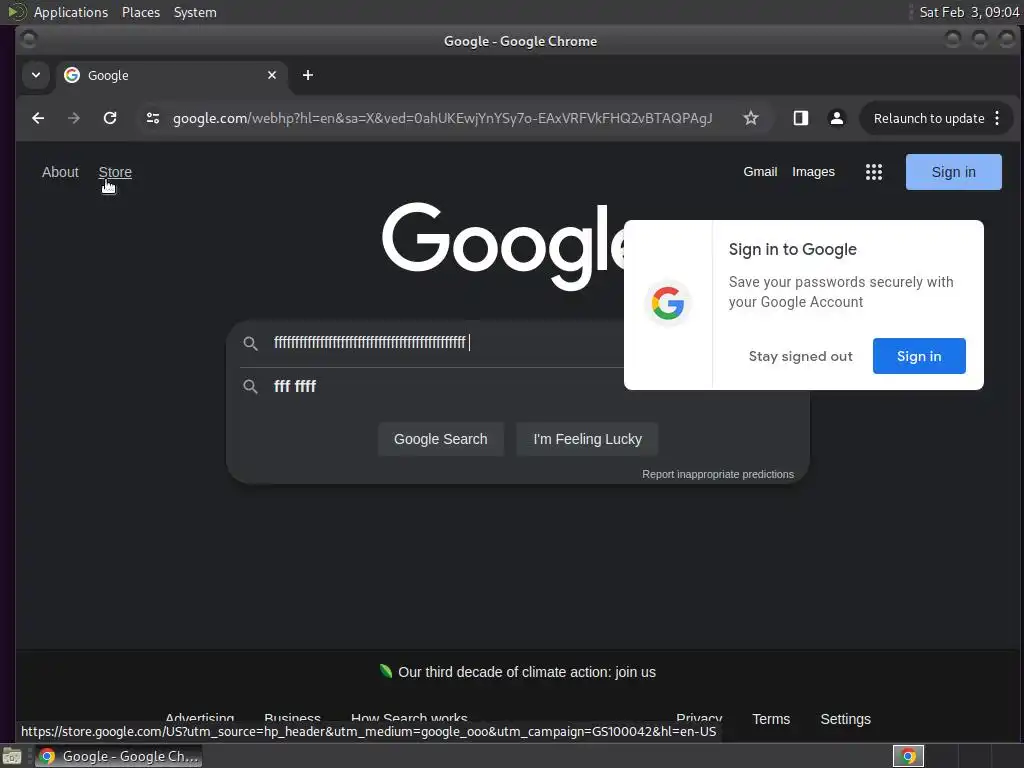Open the Terms footer link
Screen dimensions: 1024x768
[771, 719]
